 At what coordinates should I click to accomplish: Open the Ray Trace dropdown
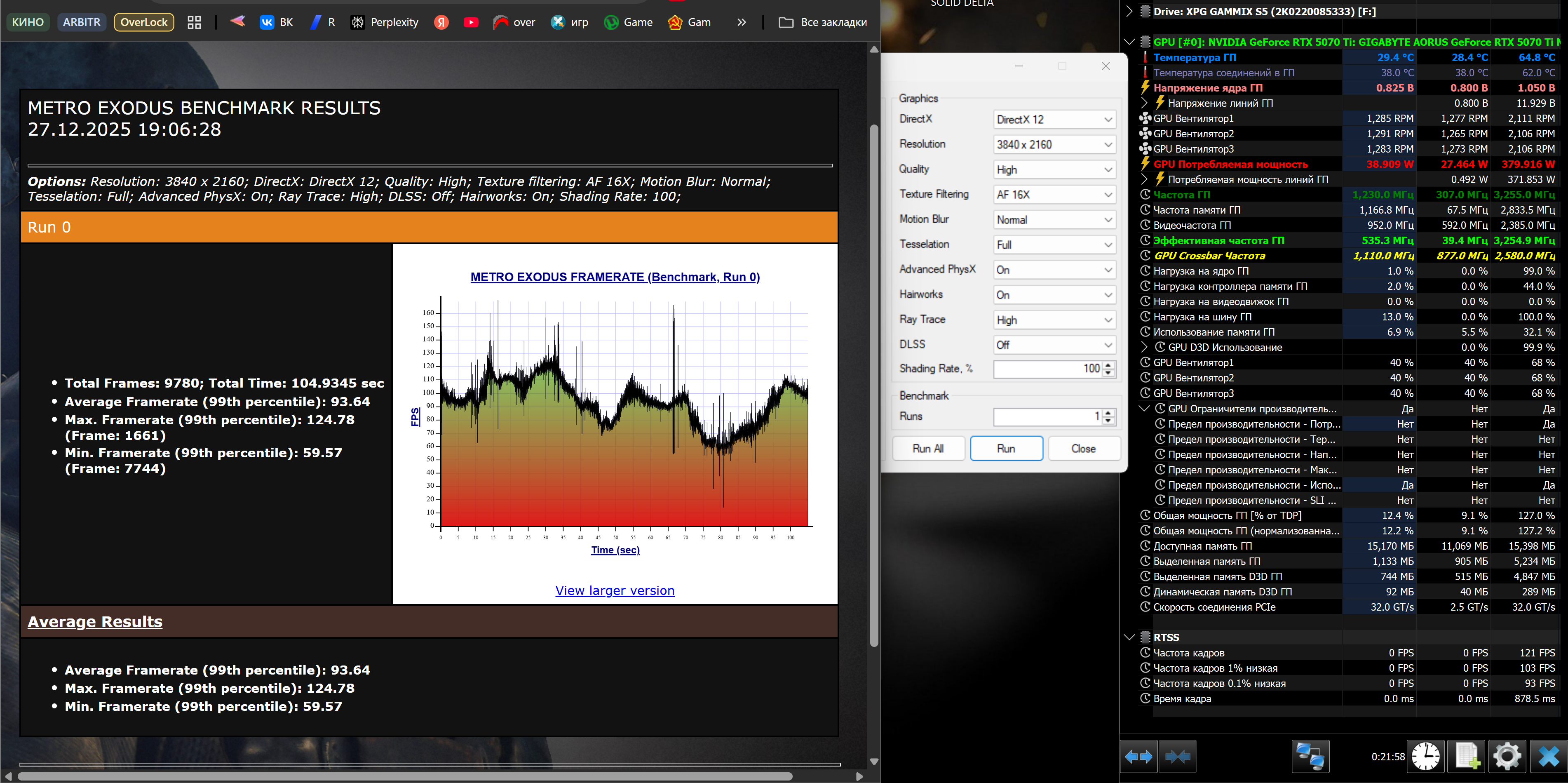point(1054,320)
